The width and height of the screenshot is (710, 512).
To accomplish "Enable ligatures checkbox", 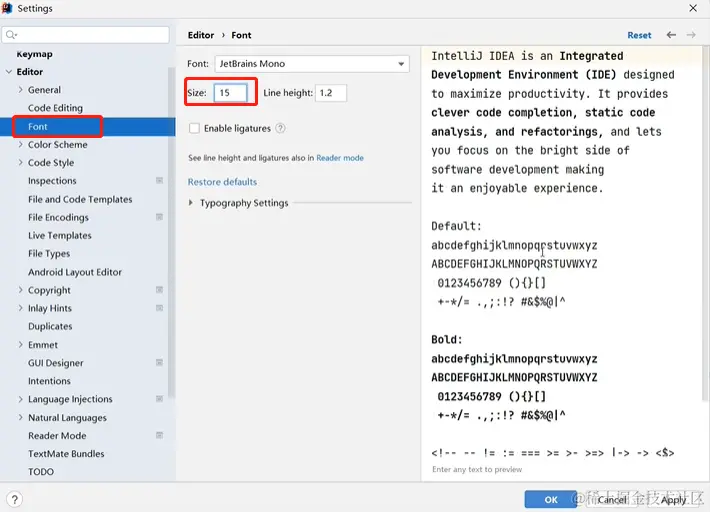I will (194, 128).
